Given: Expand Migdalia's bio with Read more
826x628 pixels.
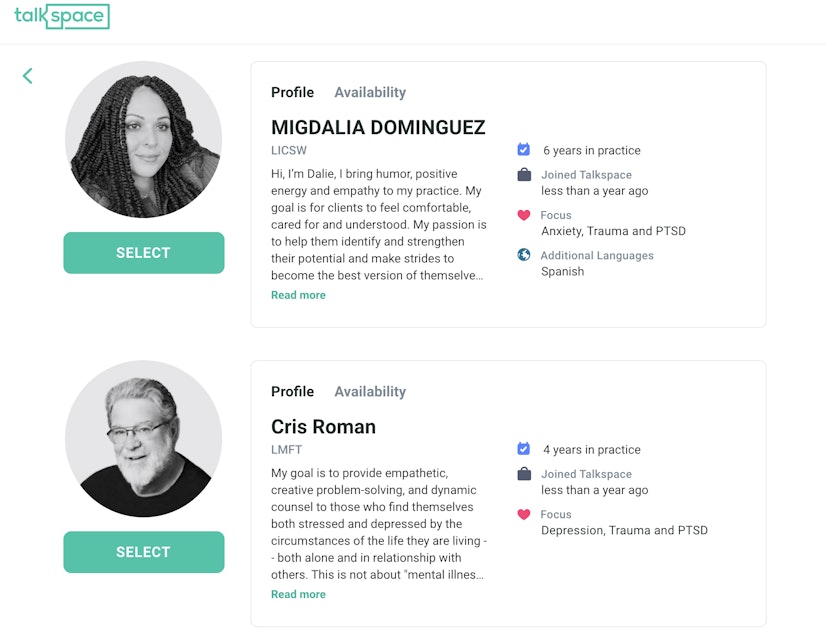Looking at the screenshot, I should [x=298, y=295].
